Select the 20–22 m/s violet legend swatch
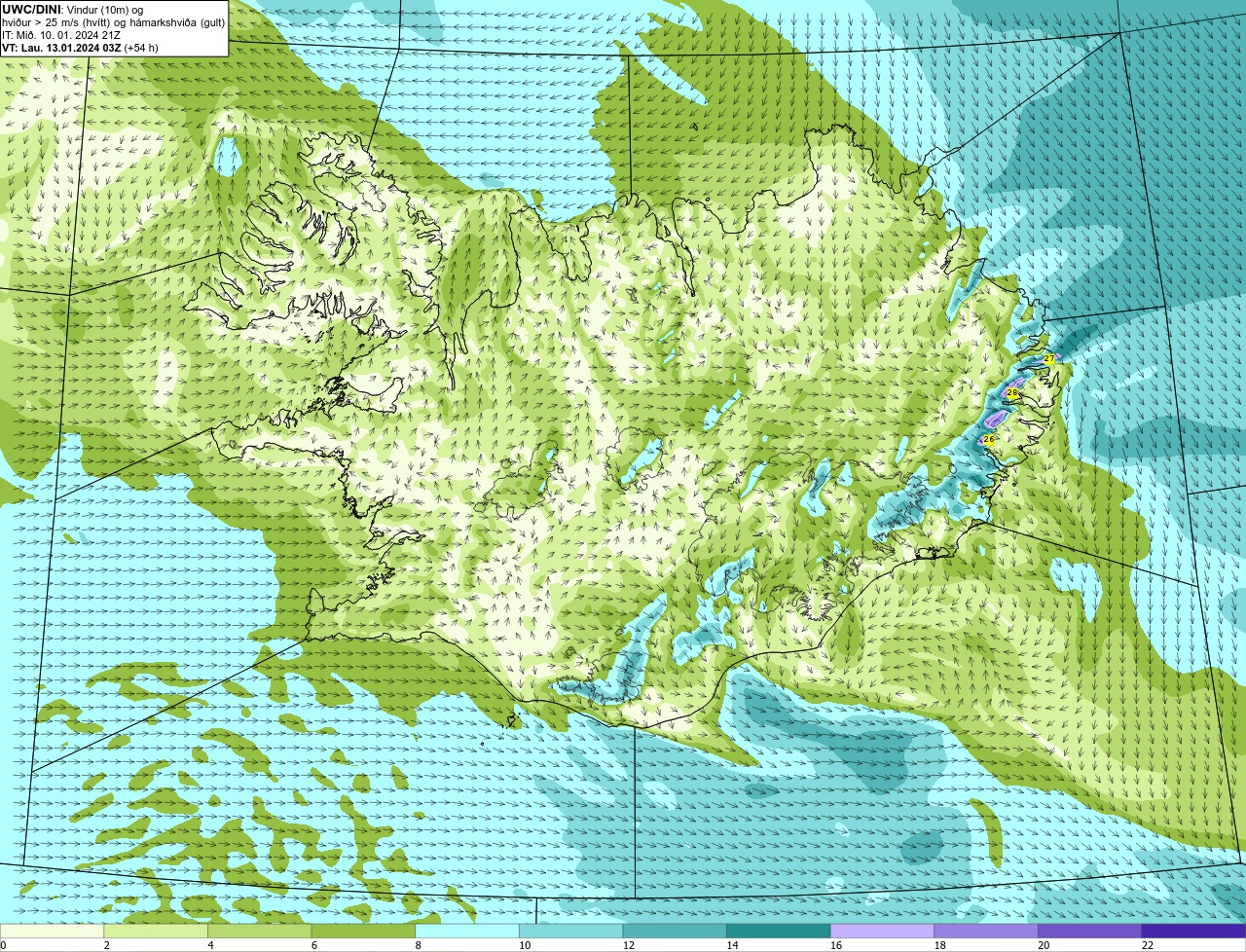1246x952 pixels. (x=1090, y=932)
